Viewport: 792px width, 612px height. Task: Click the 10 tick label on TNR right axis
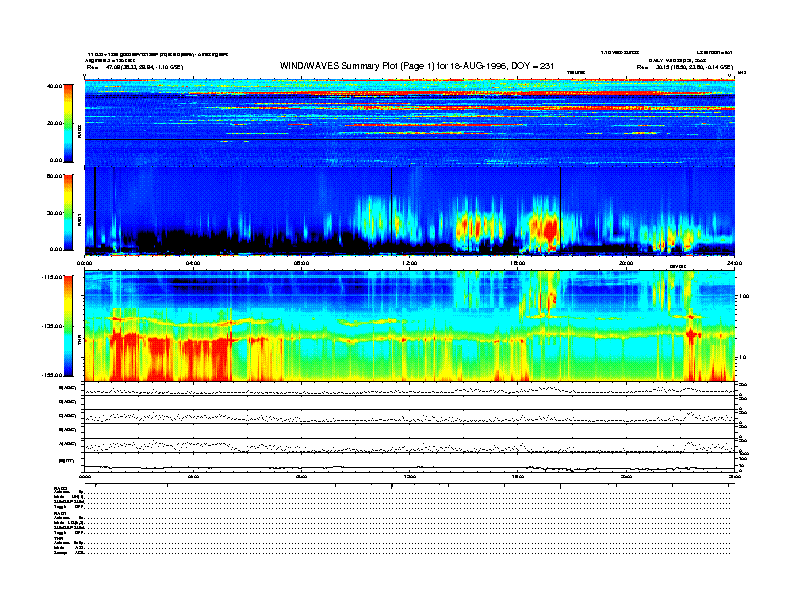tap(743, 358)
